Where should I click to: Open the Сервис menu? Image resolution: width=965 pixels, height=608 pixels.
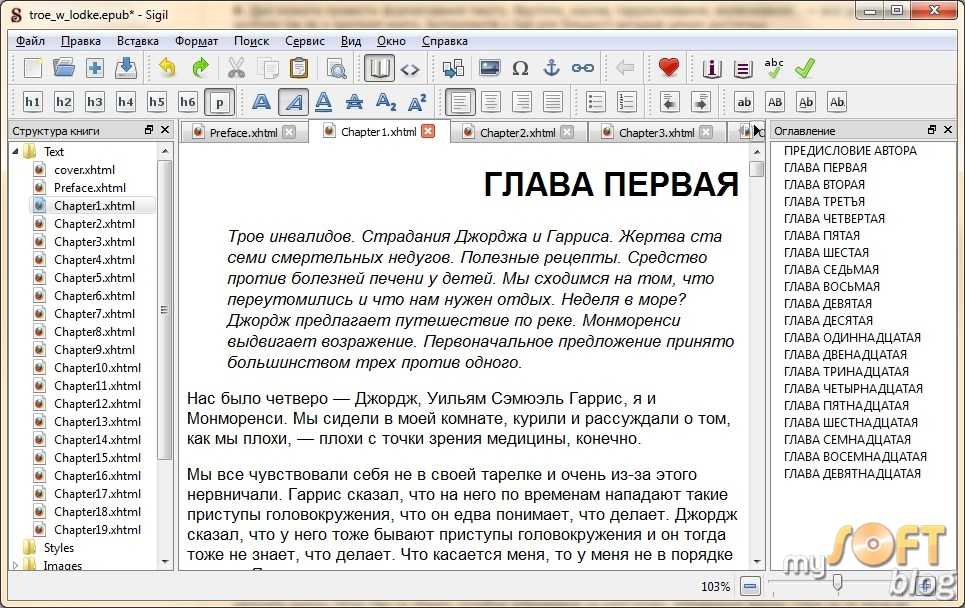tap(305, 41)
